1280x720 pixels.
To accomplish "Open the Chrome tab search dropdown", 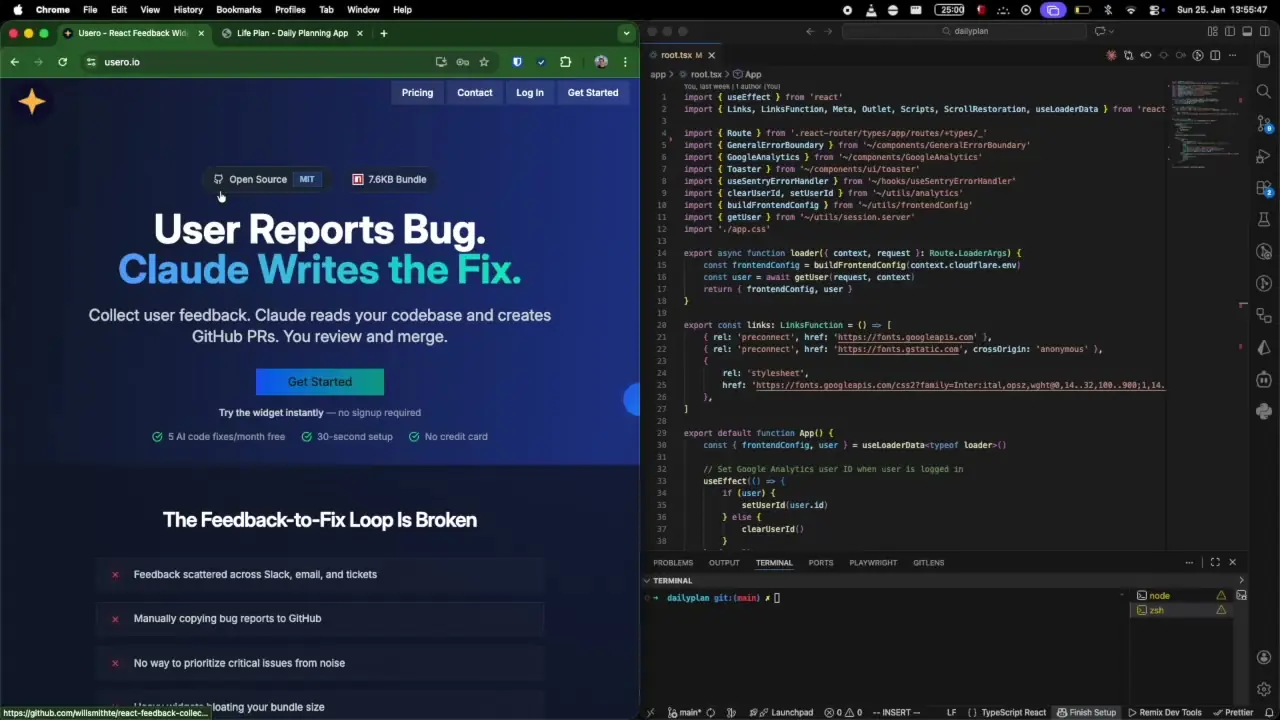I will pos(626,33).
